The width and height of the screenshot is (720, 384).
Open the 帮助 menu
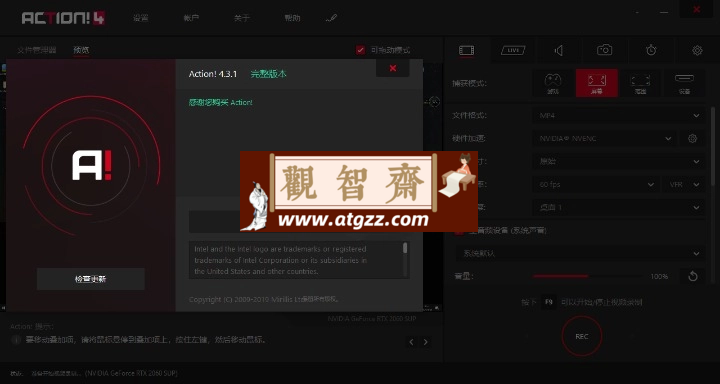(x=292, y=18)
